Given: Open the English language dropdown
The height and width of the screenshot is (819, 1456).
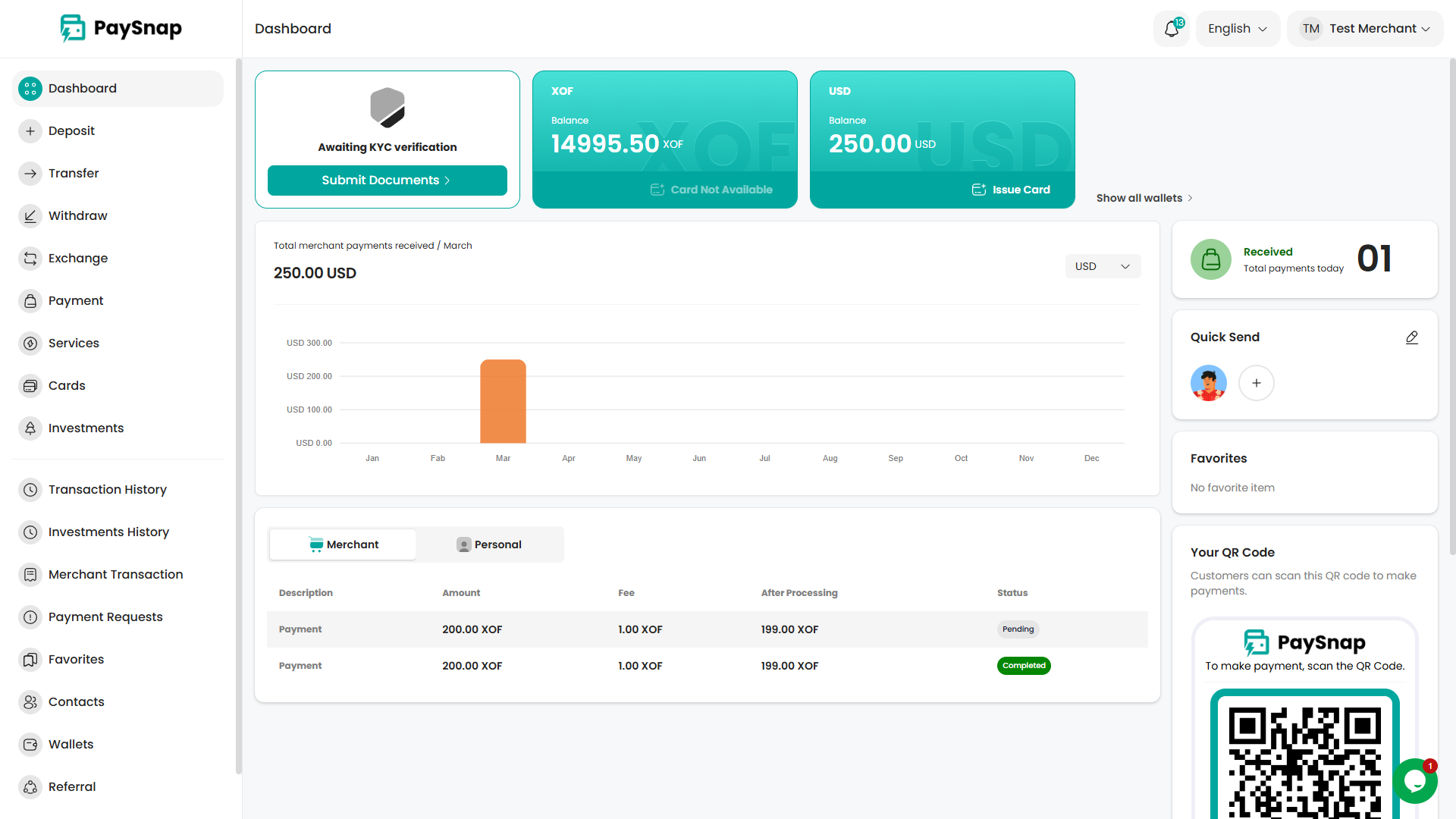Looking at the screenshot, I should click(1238, 28).
